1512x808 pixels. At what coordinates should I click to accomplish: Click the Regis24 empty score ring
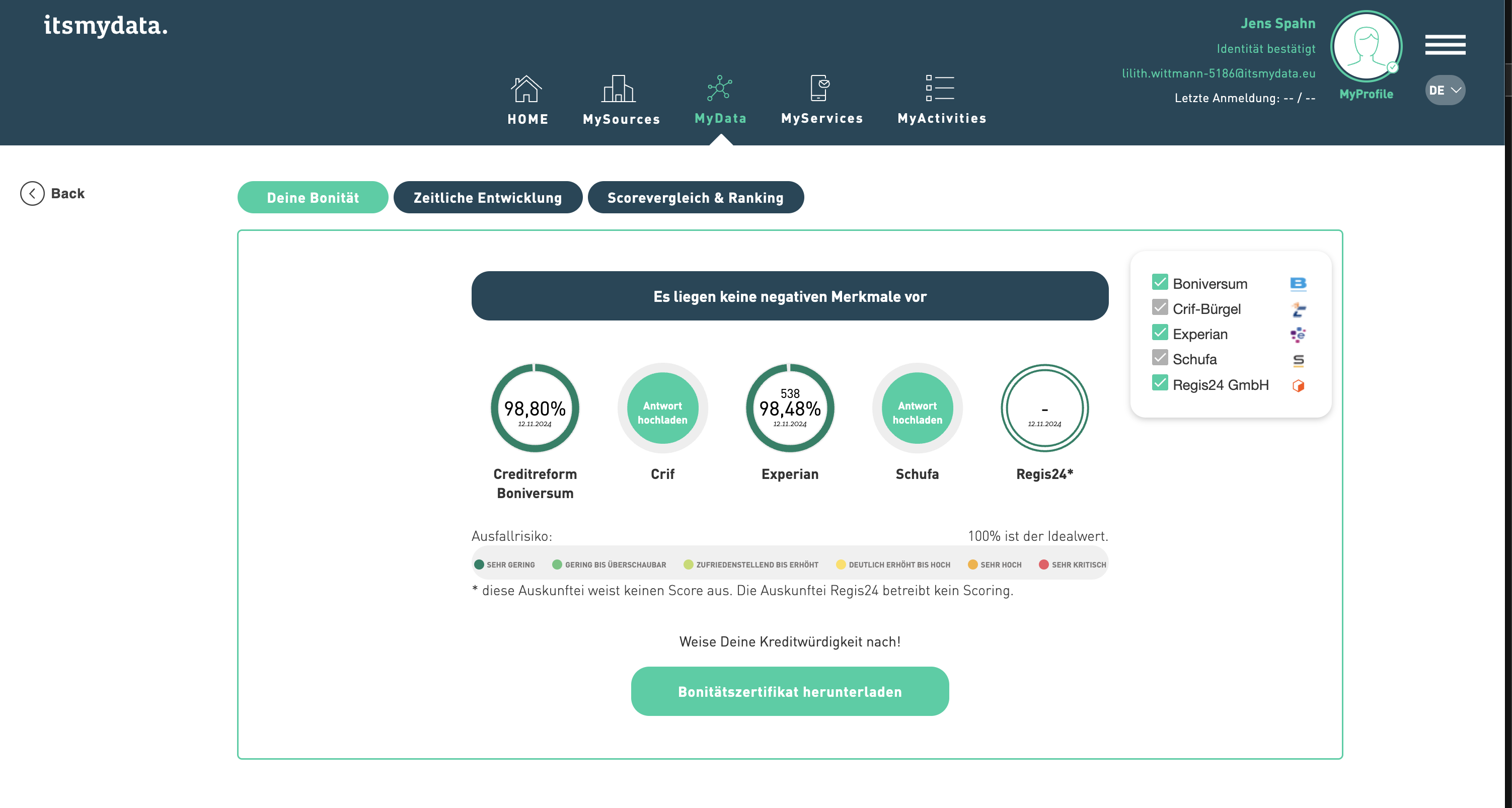point(1045,409)
